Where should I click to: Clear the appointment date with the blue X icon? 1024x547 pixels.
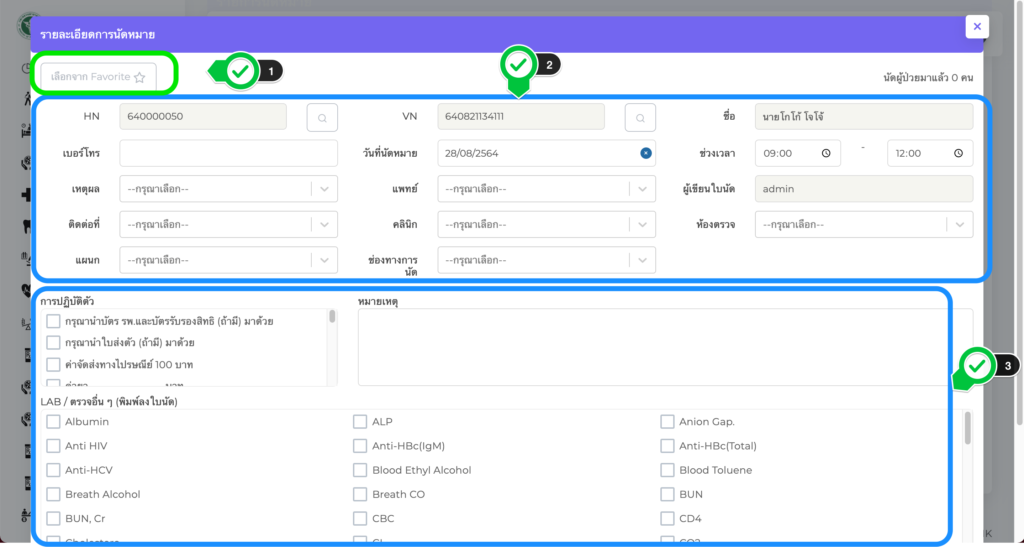click(x=646, y=153)
